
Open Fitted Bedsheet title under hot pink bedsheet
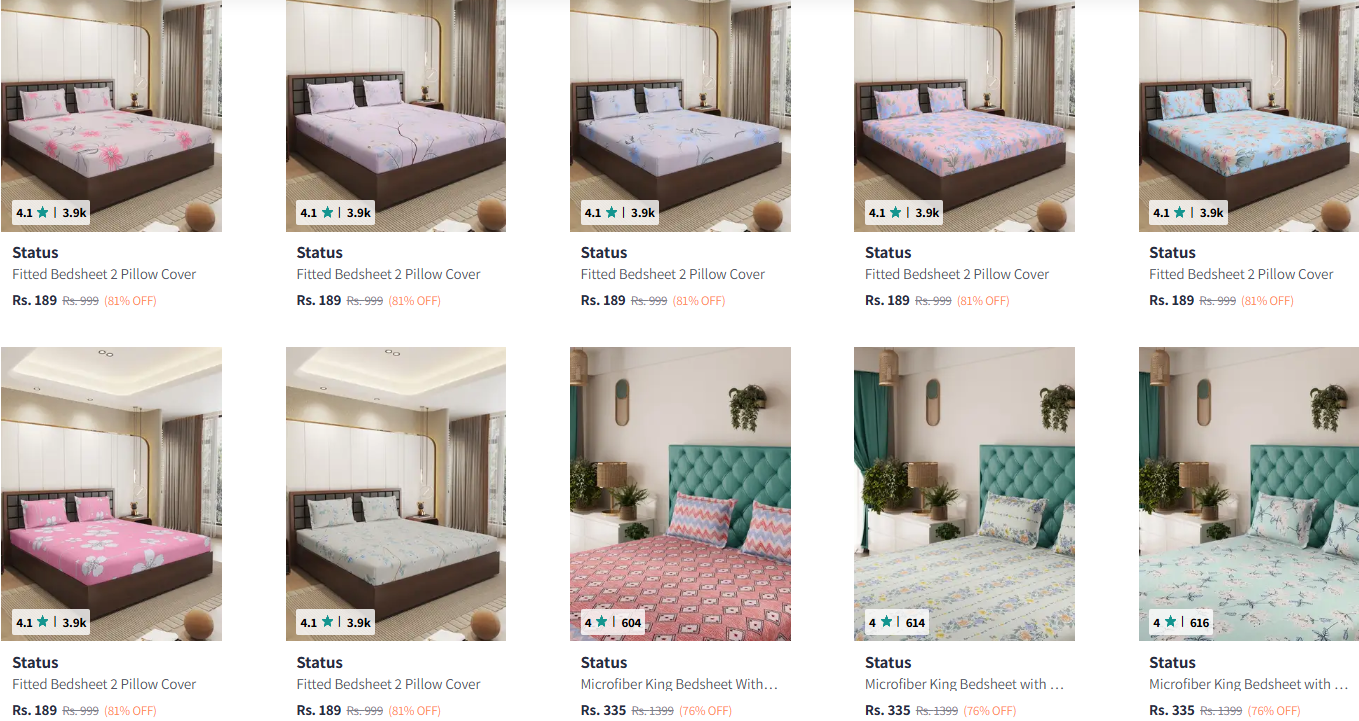(x=104, y=684)
